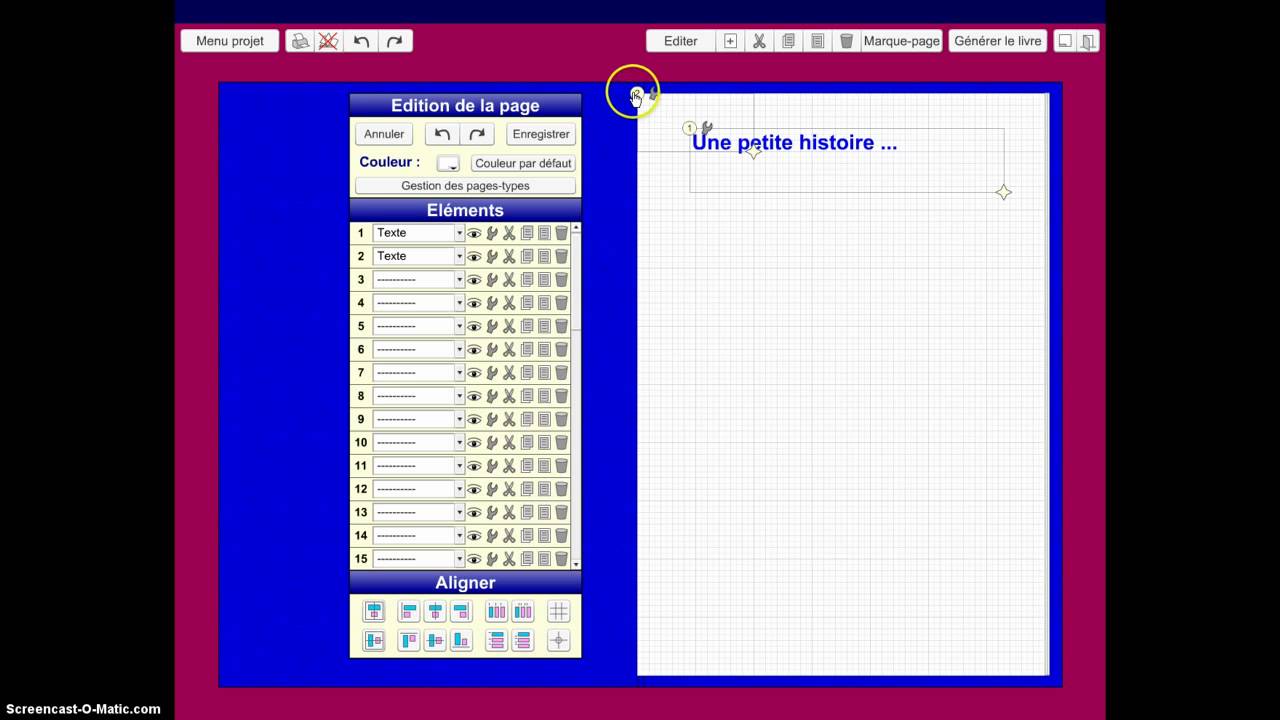Click the print icon in the top toolbar

coord(300,41)
